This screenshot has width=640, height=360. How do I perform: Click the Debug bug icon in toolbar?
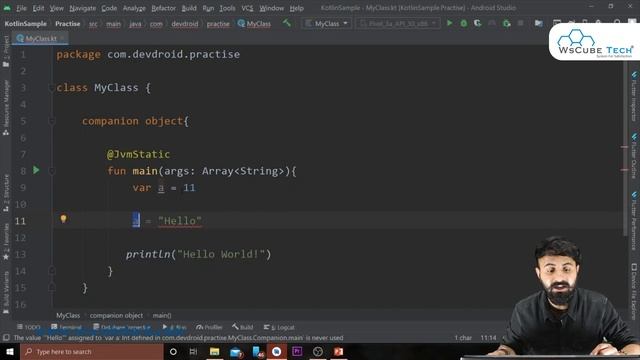coord(464,23)
